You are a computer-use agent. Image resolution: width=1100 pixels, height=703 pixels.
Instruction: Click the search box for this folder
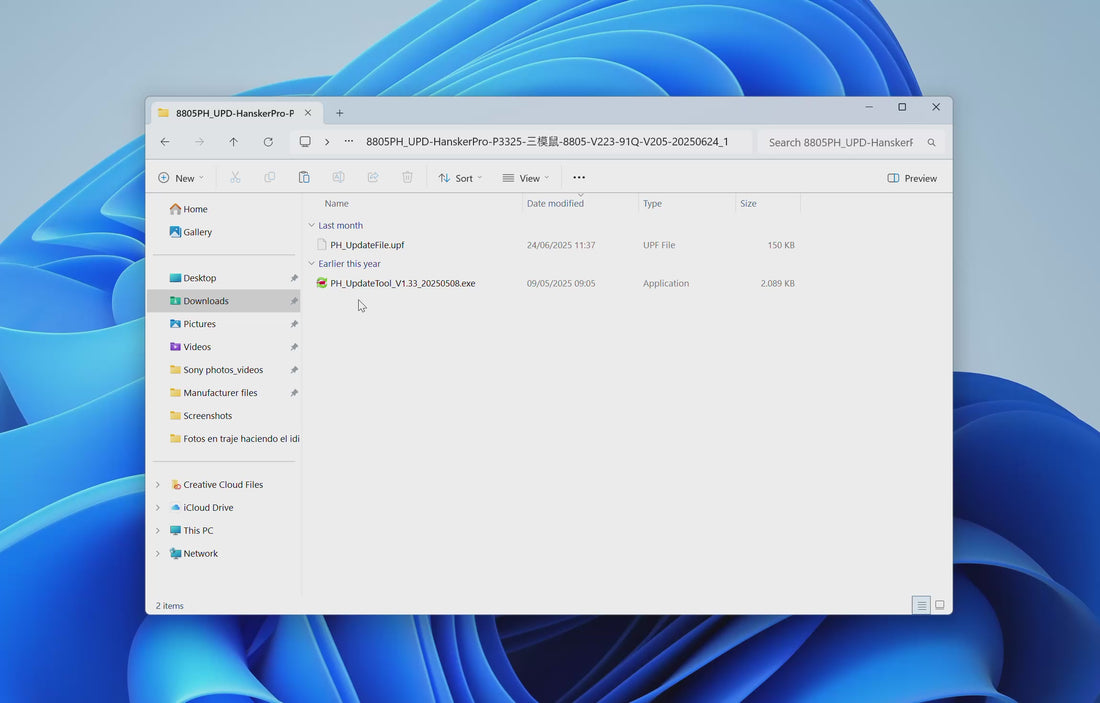click(x=840, y=142)
